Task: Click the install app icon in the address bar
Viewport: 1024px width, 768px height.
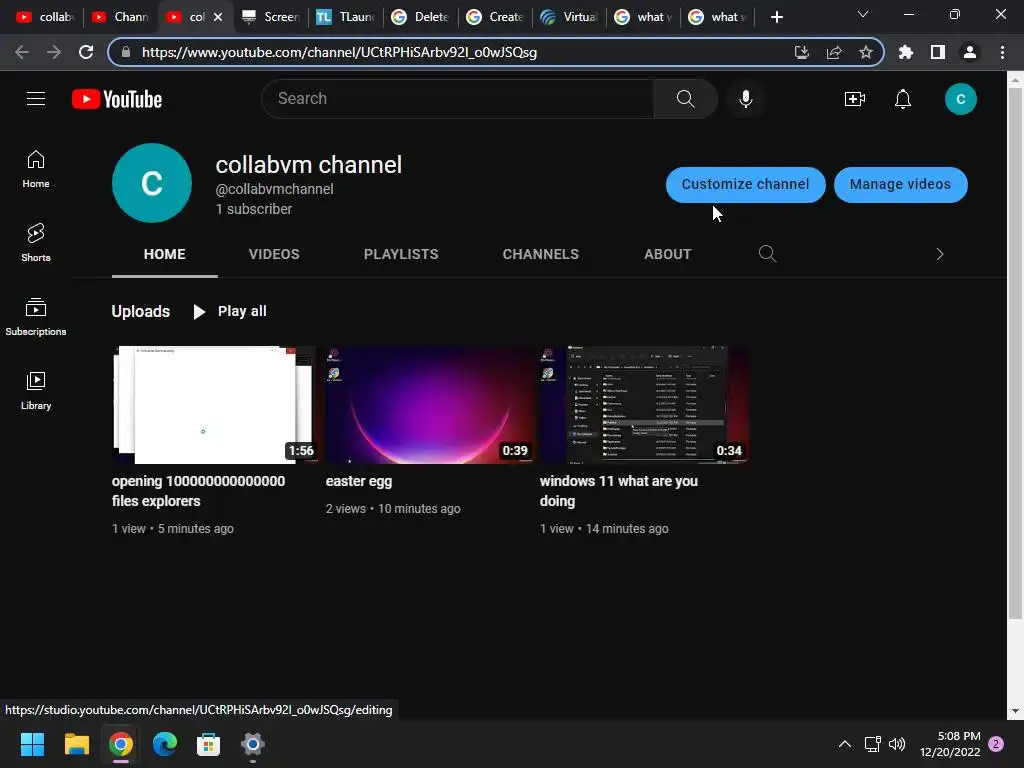Action: tap(801, 52)
